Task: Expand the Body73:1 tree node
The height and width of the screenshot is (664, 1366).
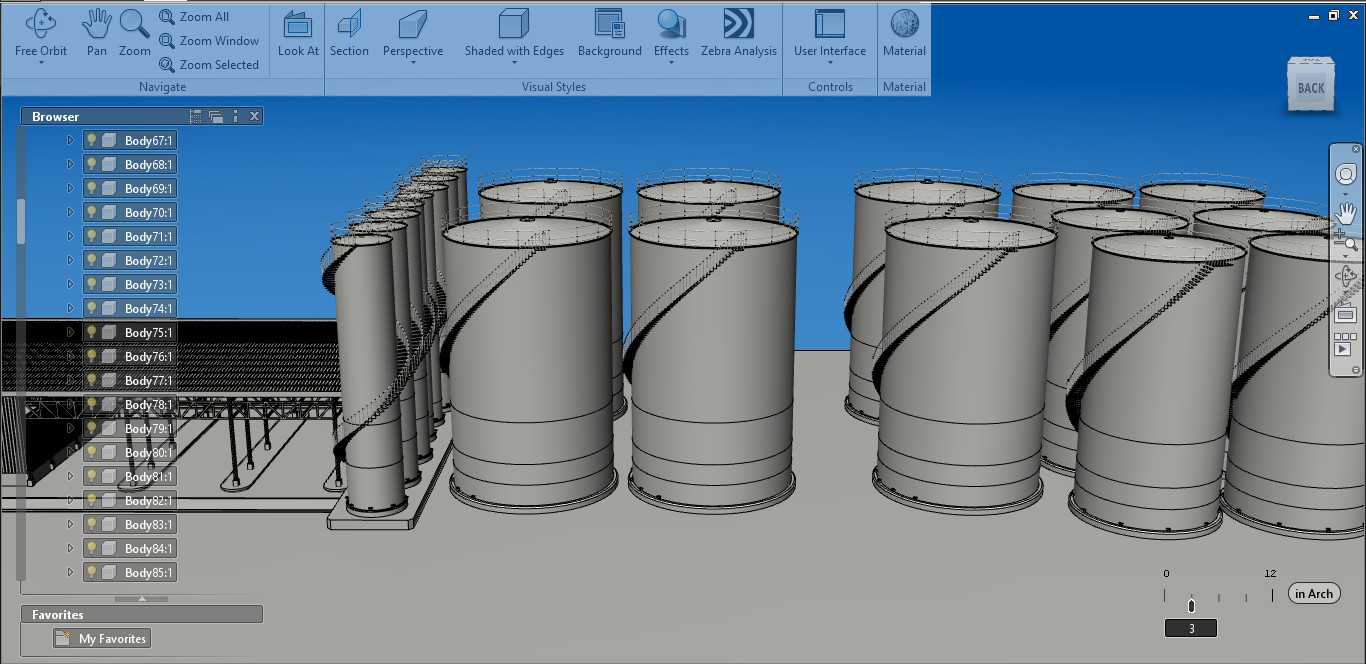Action: tap(70, 284)
